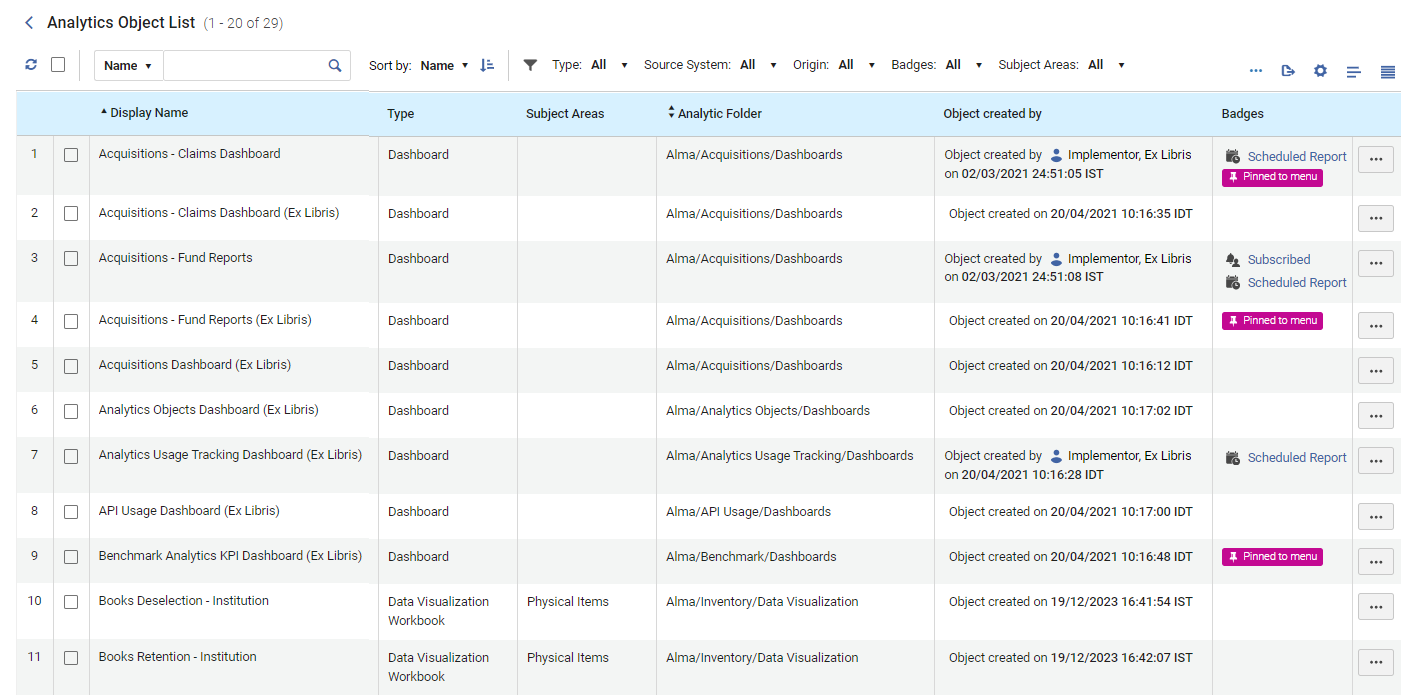Tick the Acquisitions Dashboard (Ex Libris) checkbox
The height and width of the screenshot is (695, 1401).
(x=71, y=367)
